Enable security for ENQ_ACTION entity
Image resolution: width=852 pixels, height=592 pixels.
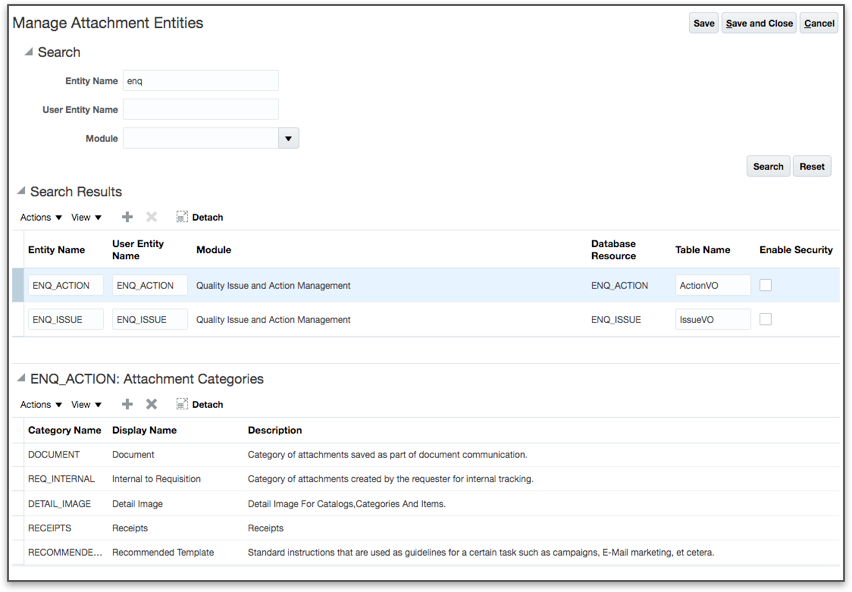[x=765, y=285]
